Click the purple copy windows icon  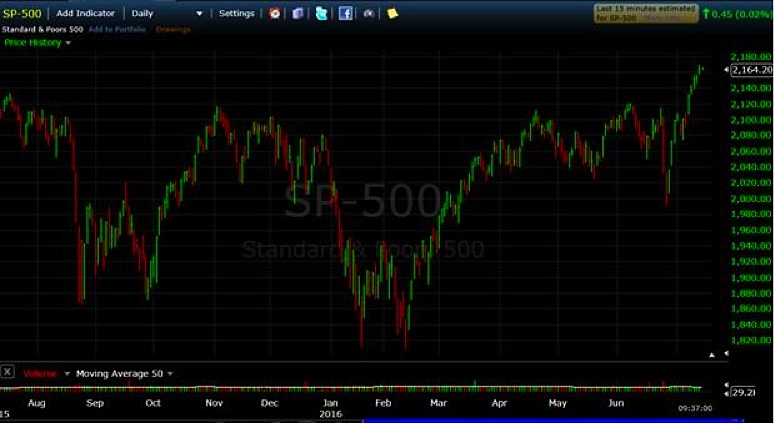click(x=298, y=13)
